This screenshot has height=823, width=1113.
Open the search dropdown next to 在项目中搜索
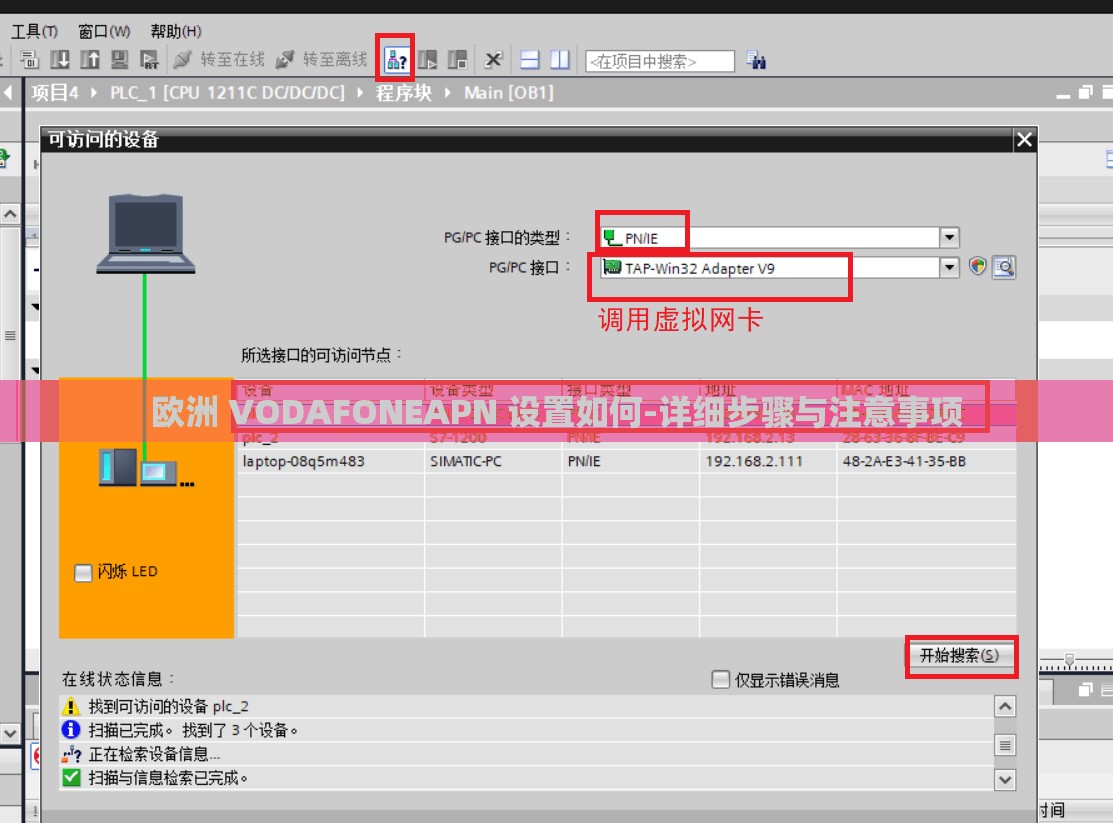click(x=755, y=60)
